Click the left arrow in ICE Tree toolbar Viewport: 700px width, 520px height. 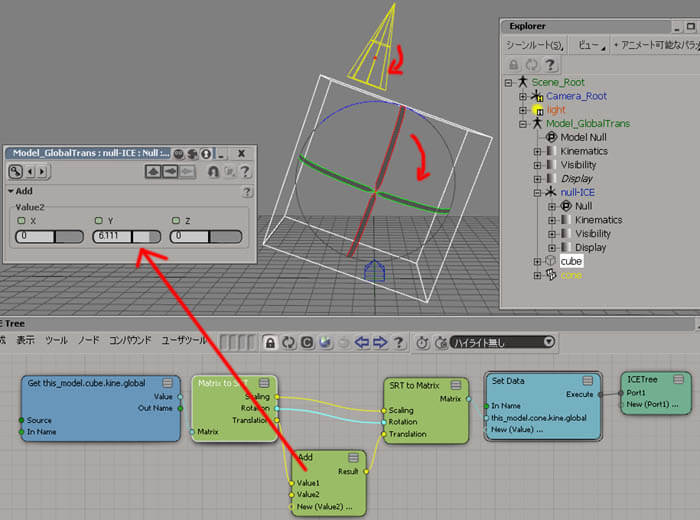point(363,342)
